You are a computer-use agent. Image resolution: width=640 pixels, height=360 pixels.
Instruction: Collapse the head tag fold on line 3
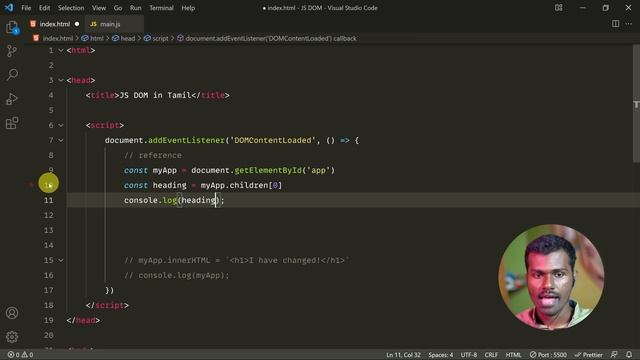(x=61, y=80)
